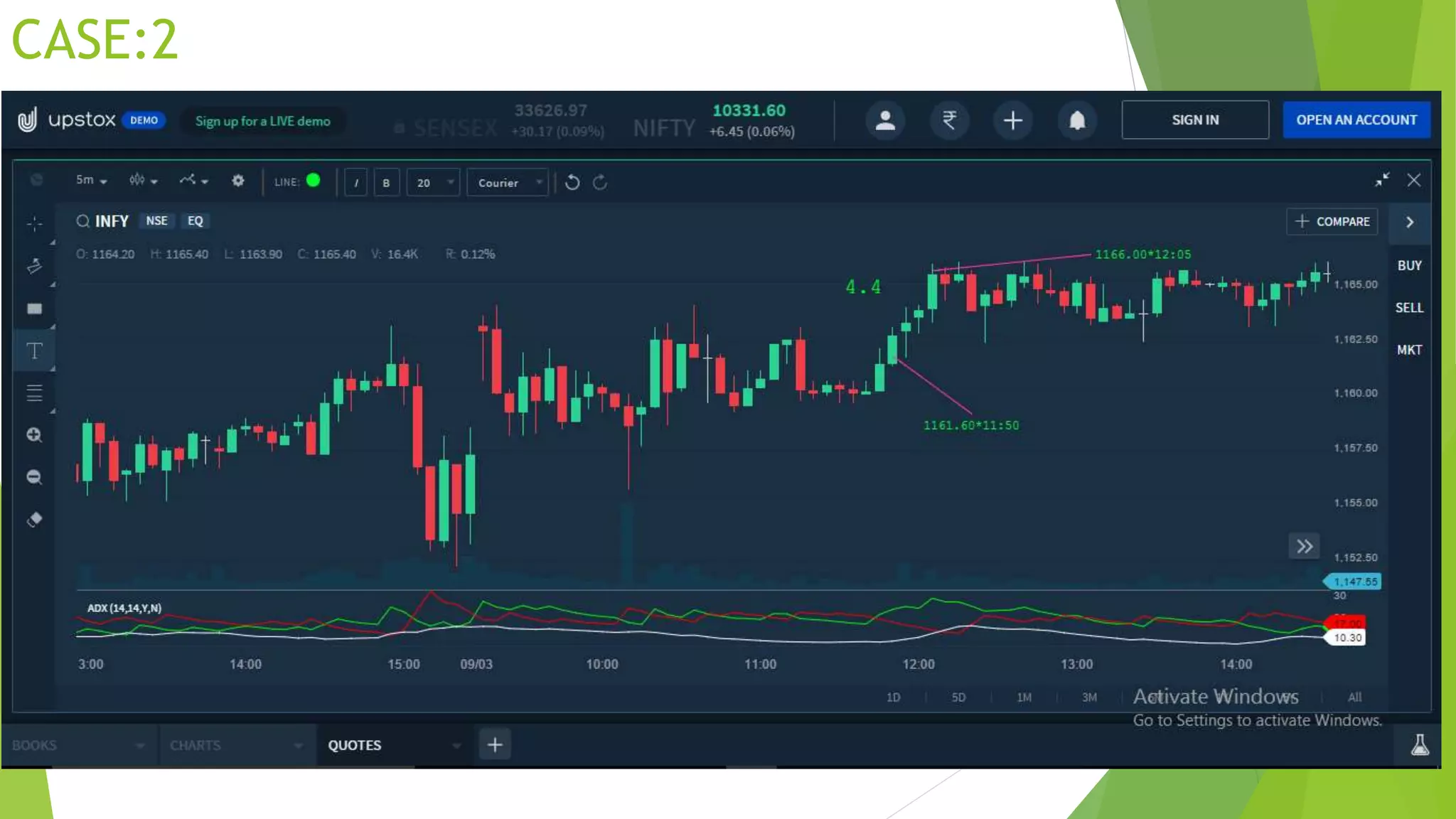Expand the Courier font dropdown
Screen dimensions: 1456x819
(x=508, y=183)
